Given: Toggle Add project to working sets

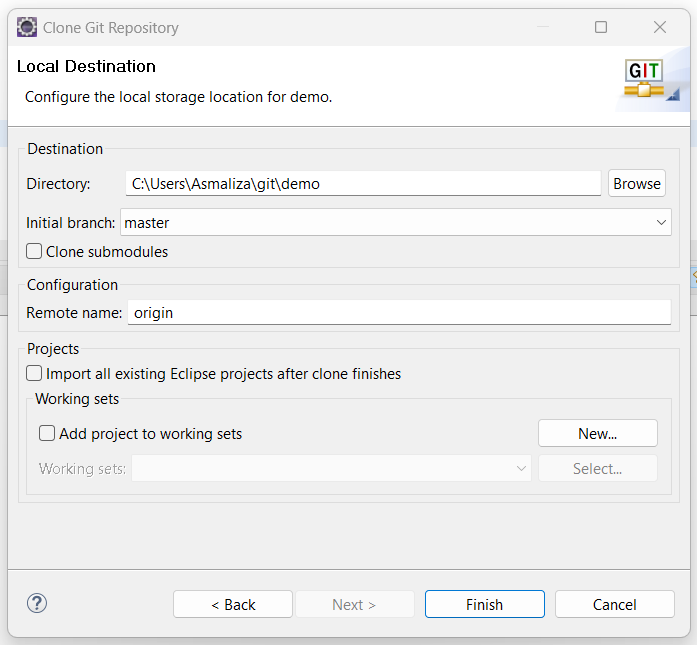Looking at the screenshot, I should 47,434.
